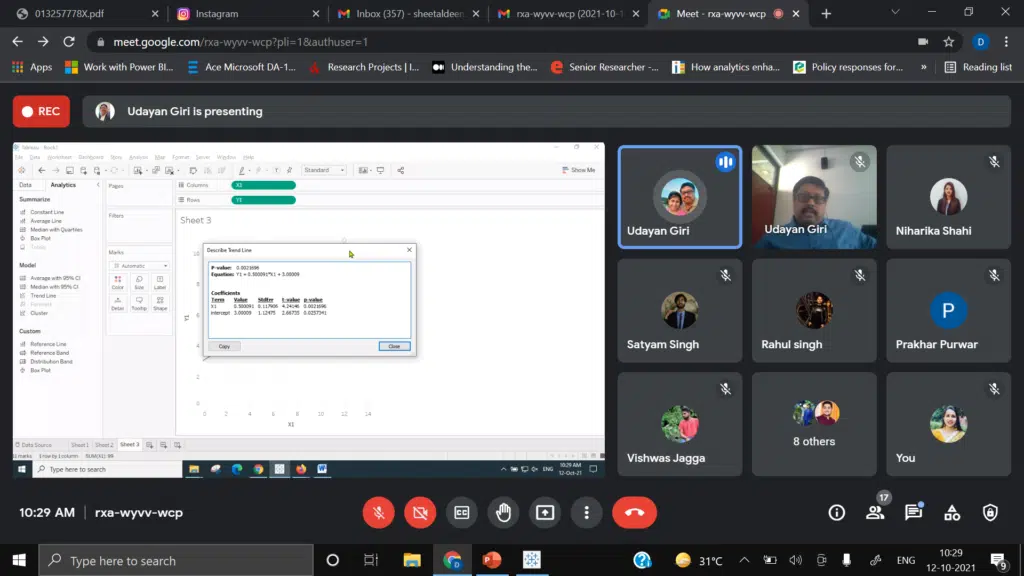Bookmark this page with star icon

click(949, 42)
